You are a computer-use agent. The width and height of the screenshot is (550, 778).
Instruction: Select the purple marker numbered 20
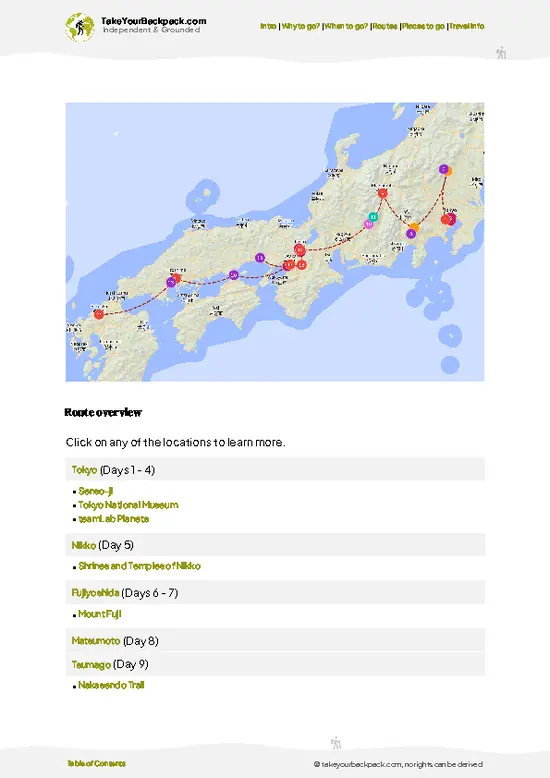pos(234,275)
